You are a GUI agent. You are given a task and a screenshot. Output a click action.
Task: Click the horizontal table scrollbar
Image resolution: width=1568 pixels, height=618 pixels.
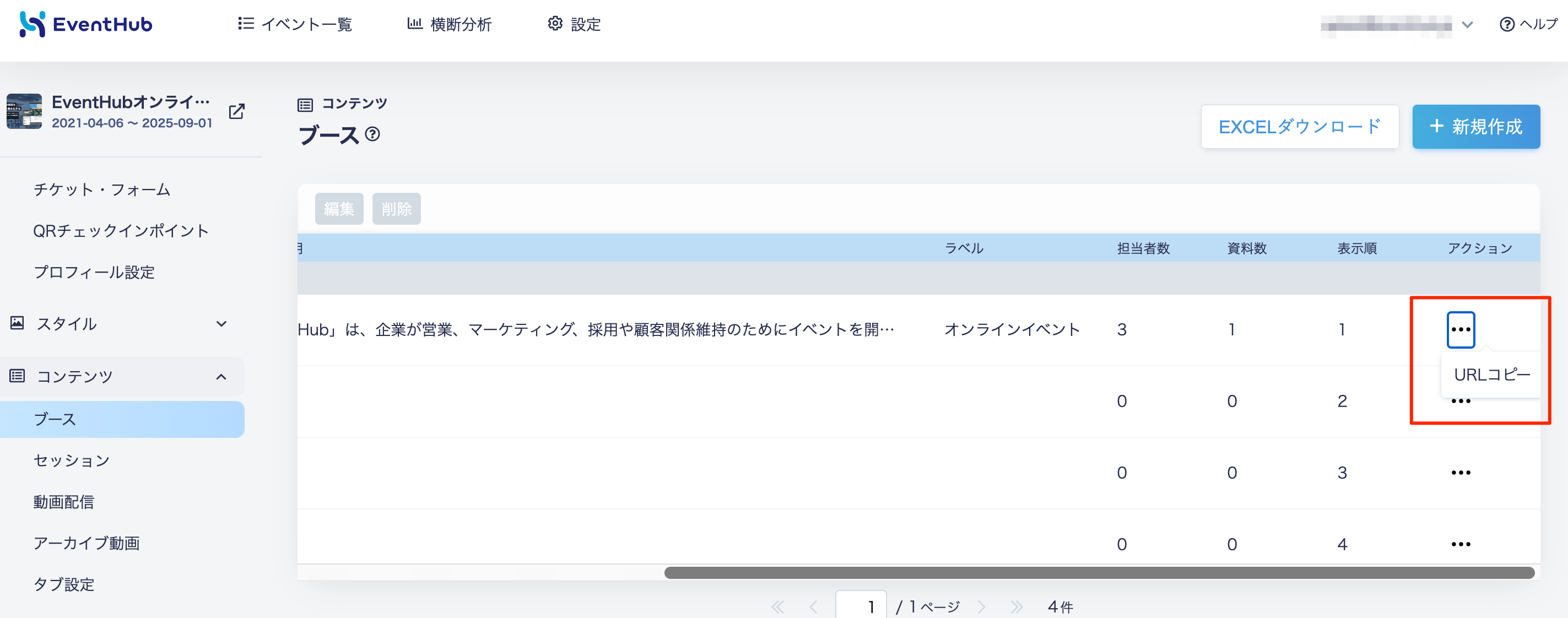coord(1099,573)
